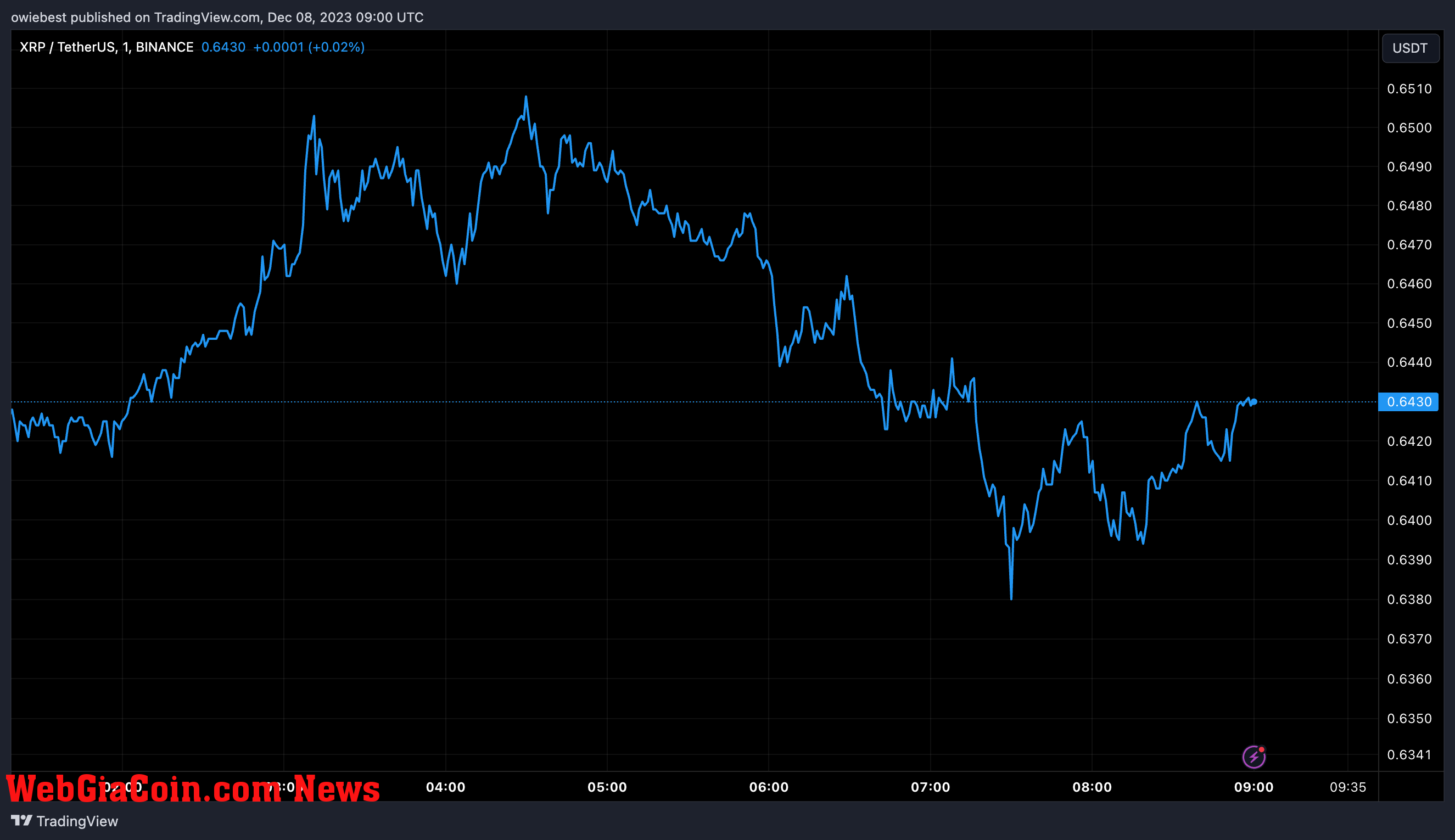Click the 0.6430 price in the header
1455x840 pixels.
pos(223,47)
